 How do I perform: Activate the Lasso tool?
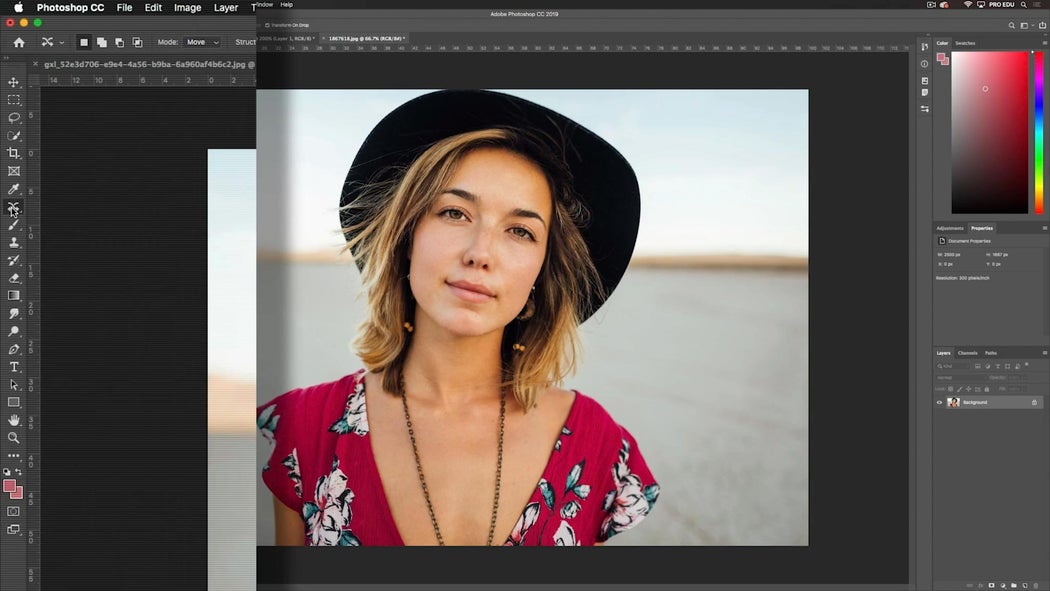pyautogui.click(x=13, y=117)
